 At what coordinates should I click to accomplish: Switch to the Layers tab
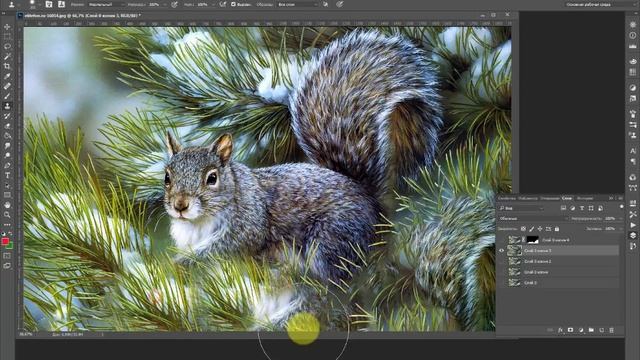(567, 198)
